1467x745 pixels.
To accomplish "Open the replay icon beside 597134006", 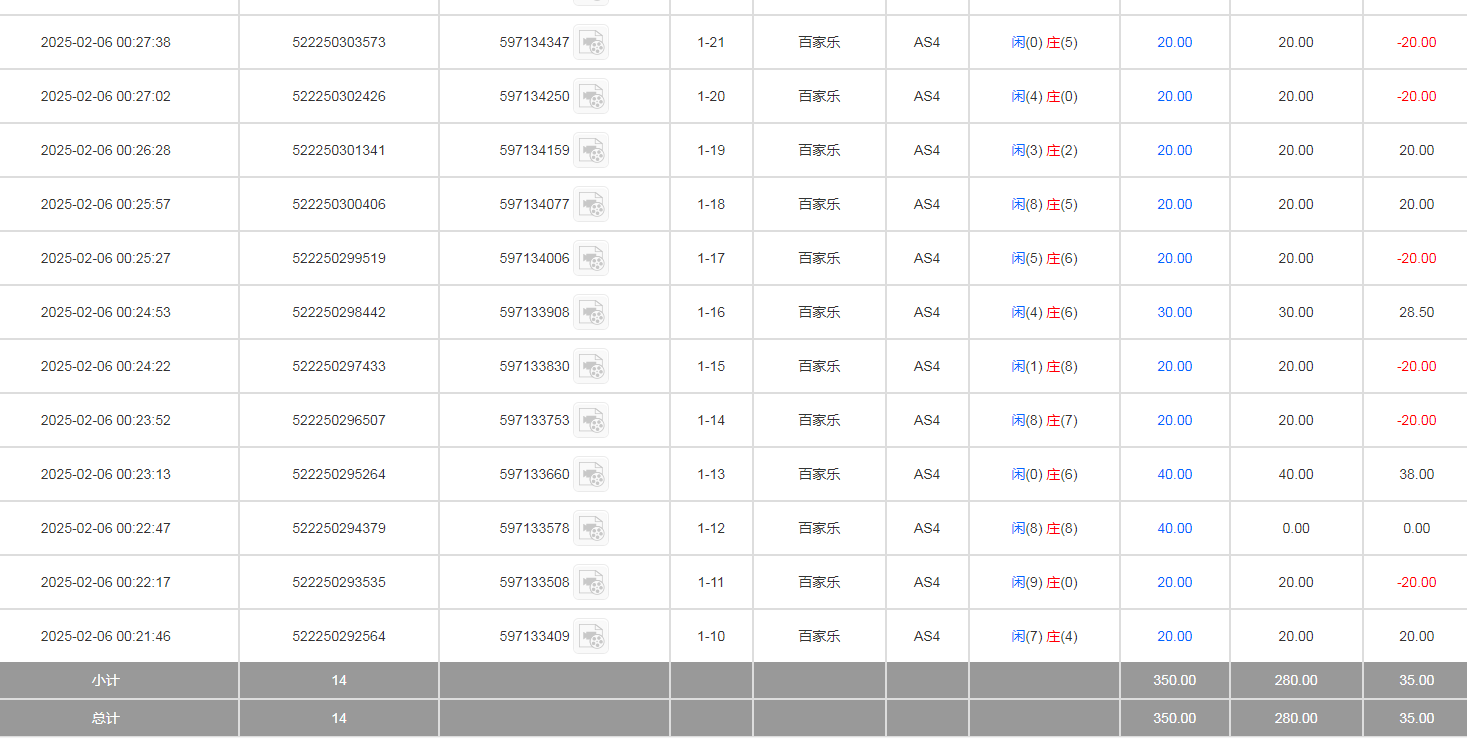I will point(591,258).
